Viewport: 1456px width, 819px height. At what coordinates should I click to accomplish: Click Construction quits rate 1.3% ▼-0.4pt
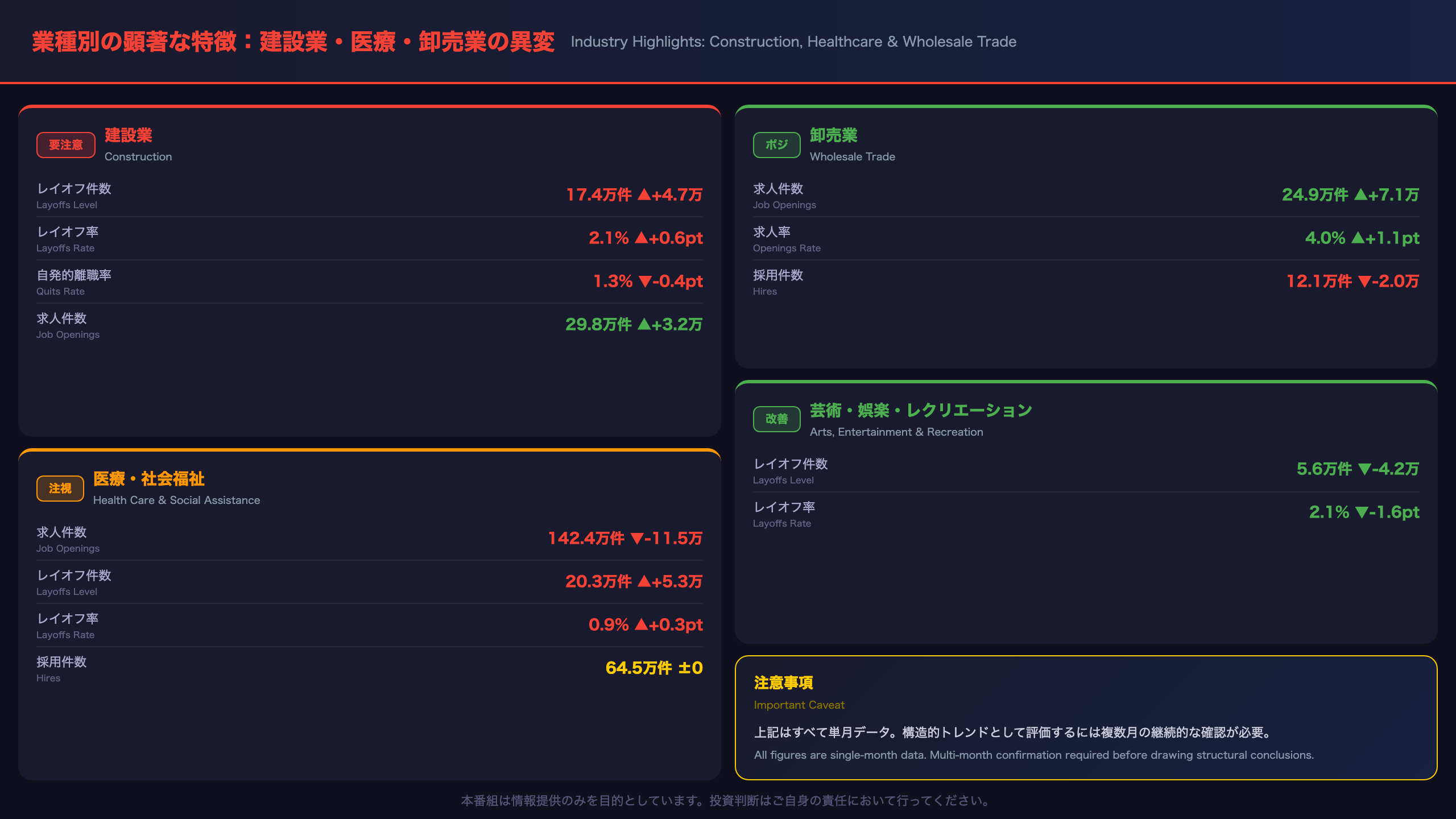[x=648, y=282]
